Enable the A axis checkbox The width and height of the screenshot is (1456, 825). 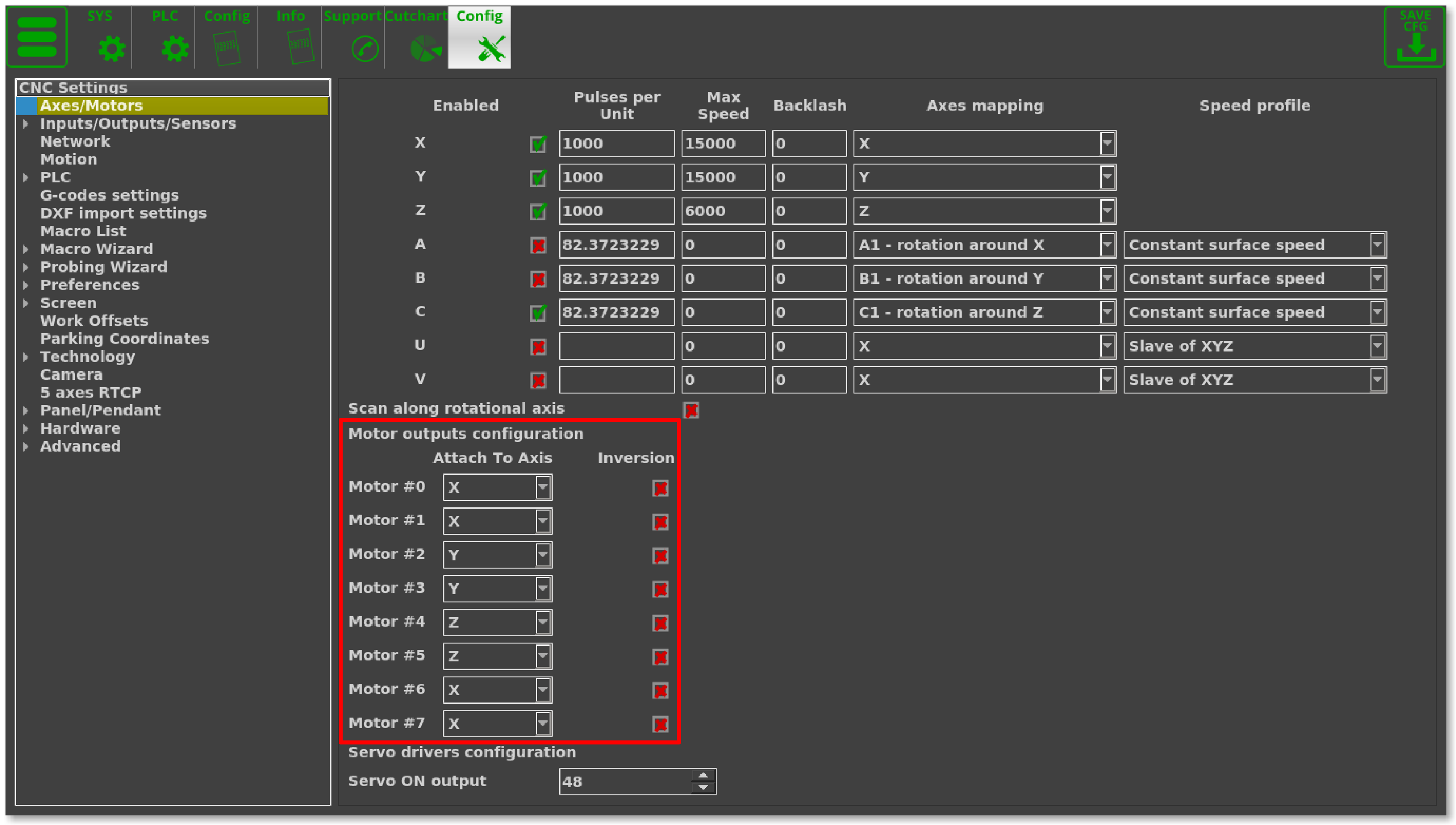point(538,245)
